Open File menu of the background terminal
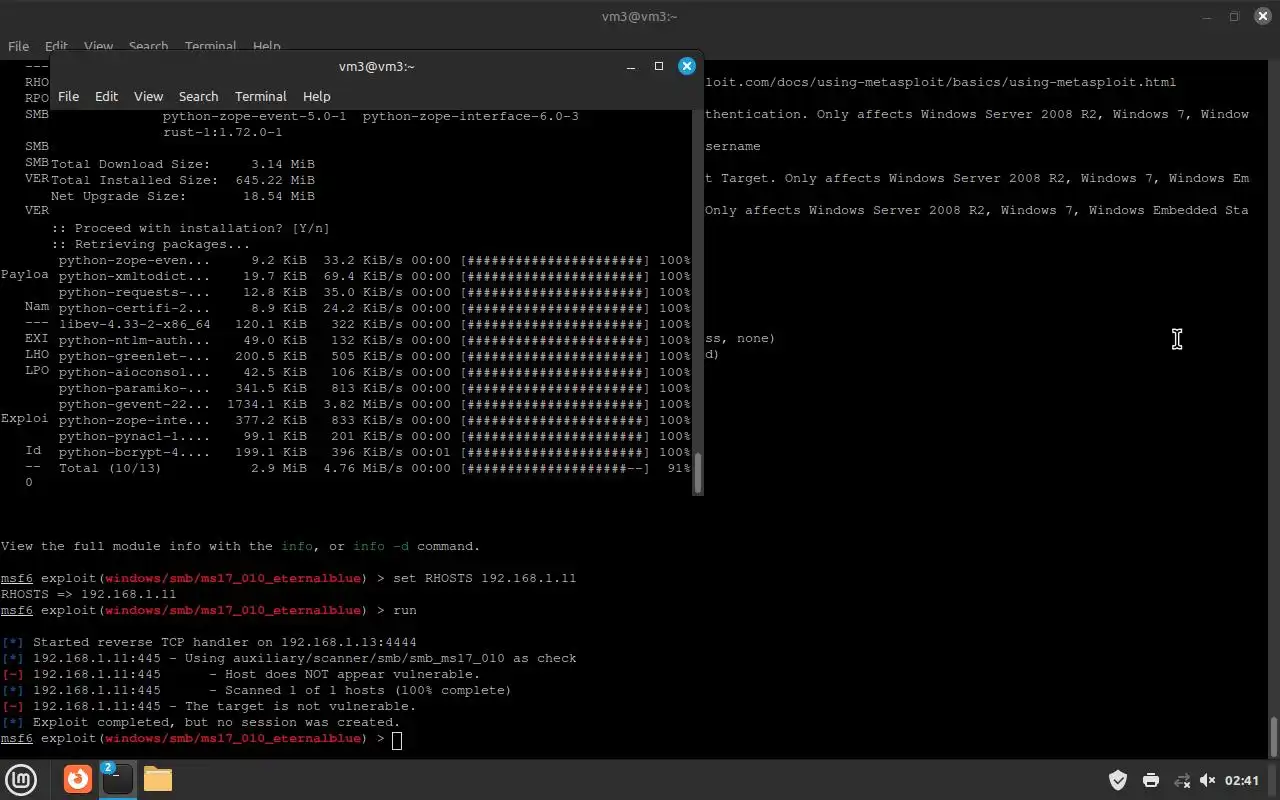Screen dimensions: 1280x800 coord(18,46)
